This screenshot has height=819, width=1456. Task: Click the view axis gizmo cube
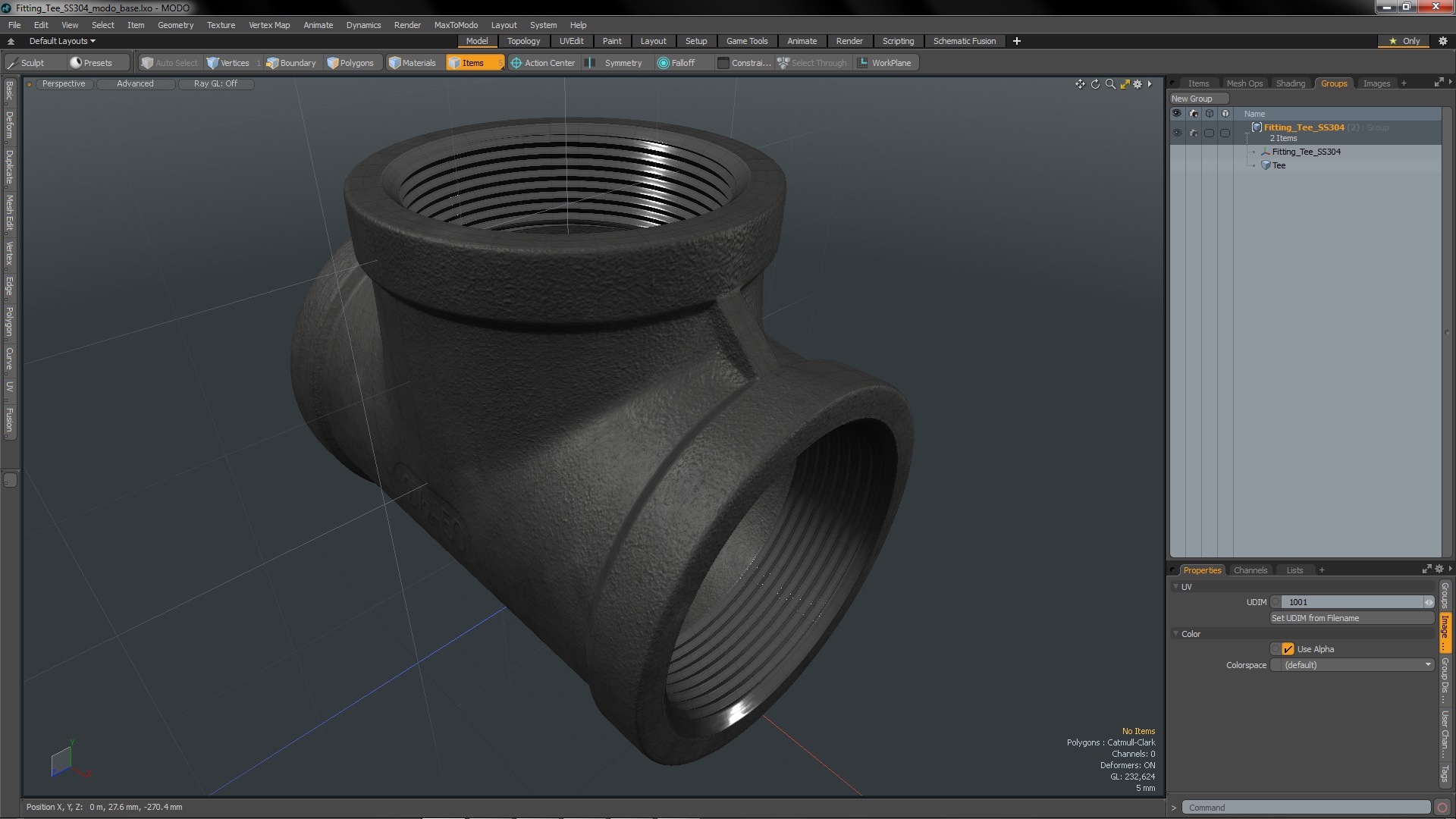tap(61, 762)
